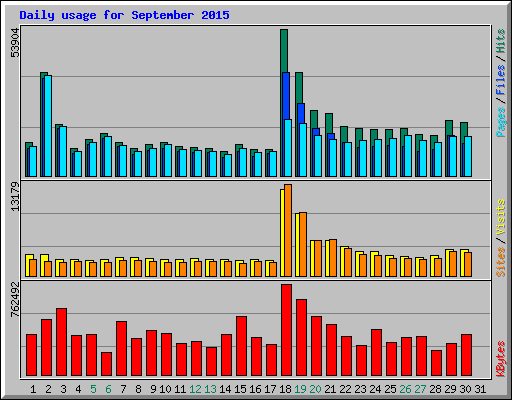Viewport: 512px width, 400px height.
Task: Click the yellow Visits bar for day 1
Action: [27, 266]
